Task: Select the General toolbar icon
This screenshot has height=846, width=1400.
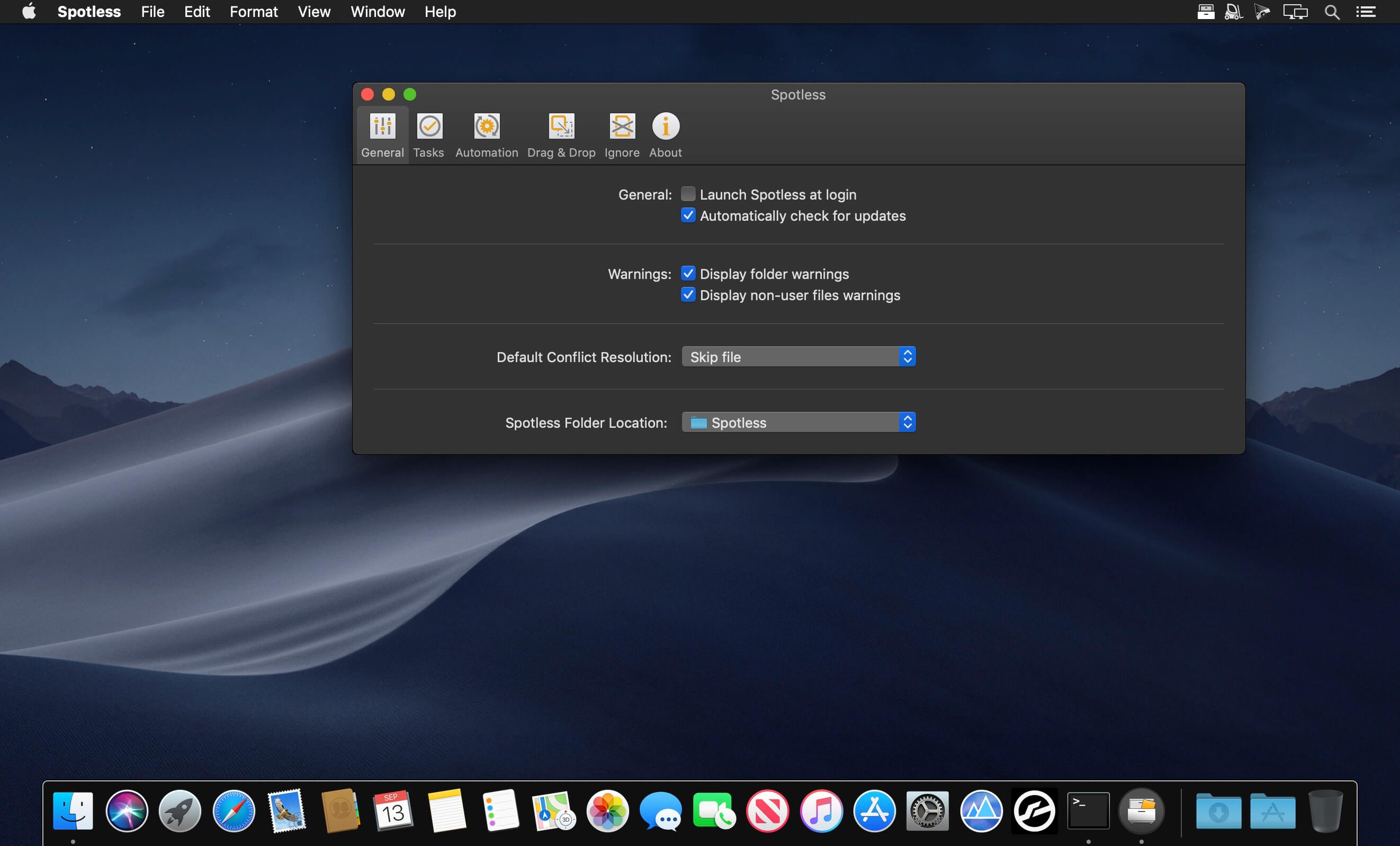Action: click(x=382, y=135)
